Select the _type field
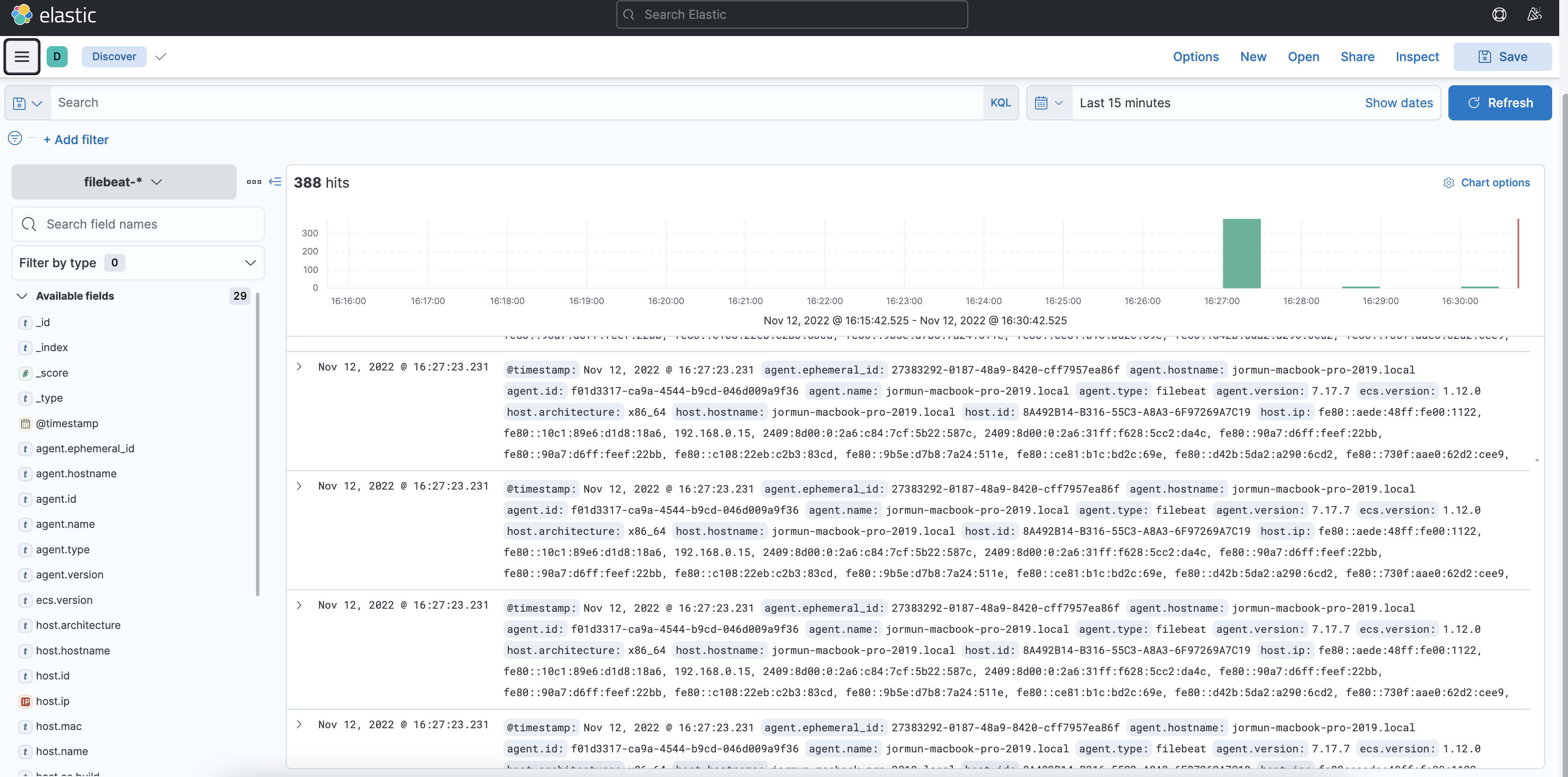This screenshot has width=1568, height=777. pos(49,398)
